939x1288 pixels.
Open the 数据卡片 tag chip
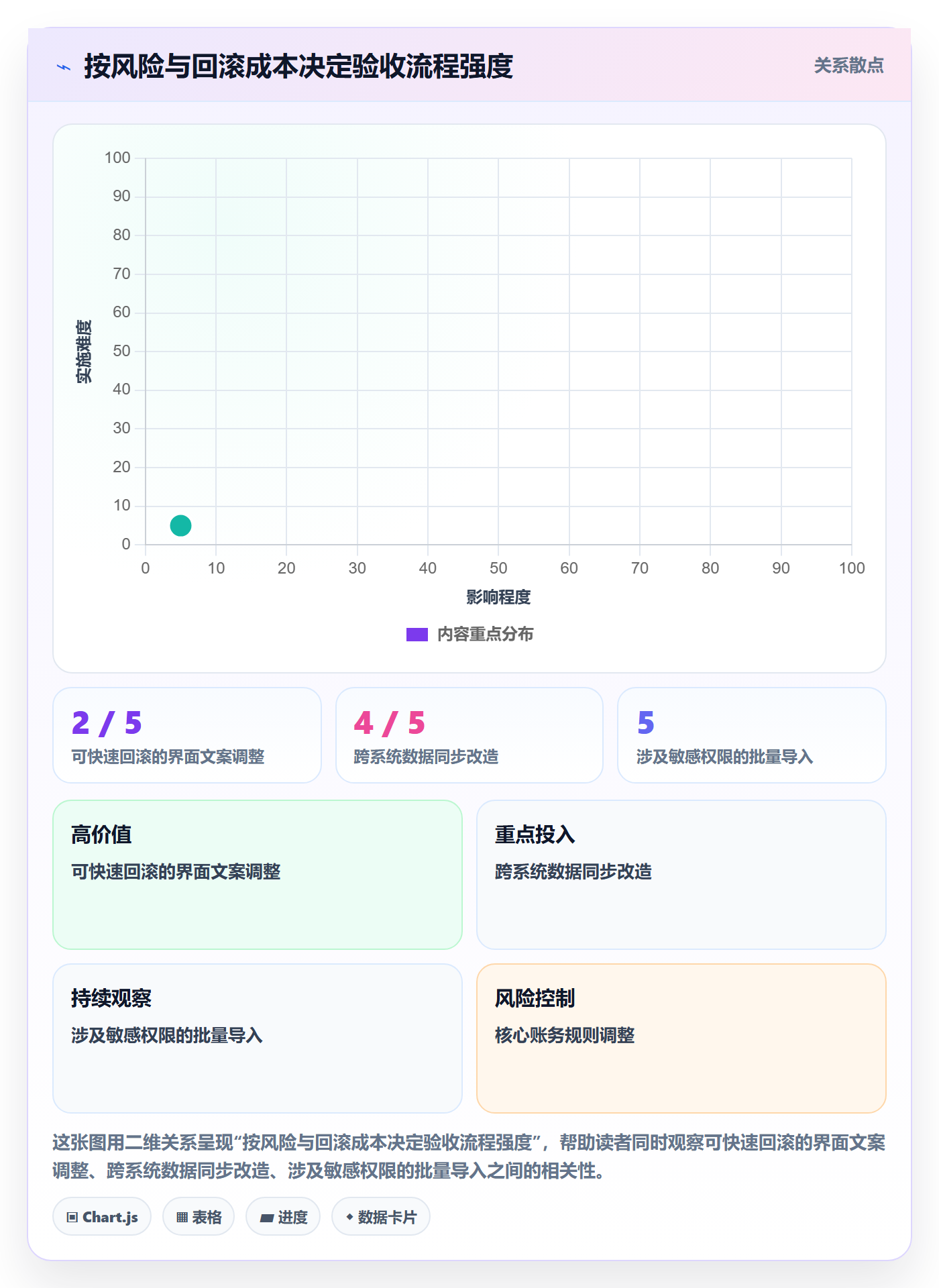coord(381,1217)
